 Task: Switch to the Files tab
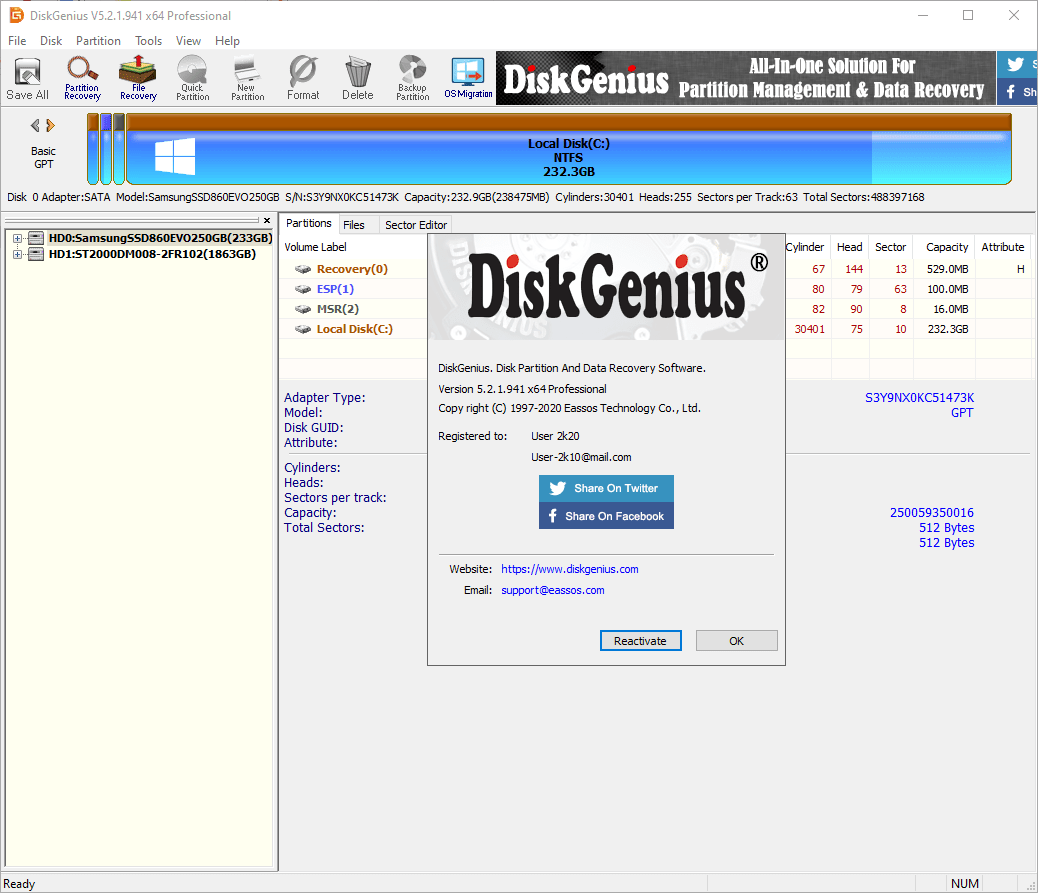tap(356, 224)
